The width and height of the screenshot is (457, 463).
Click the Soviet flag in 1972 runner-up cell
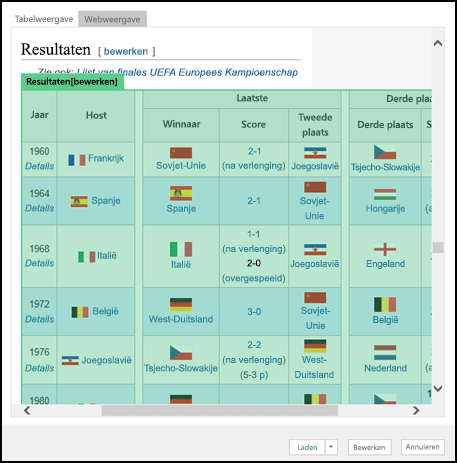coord(315,298)
